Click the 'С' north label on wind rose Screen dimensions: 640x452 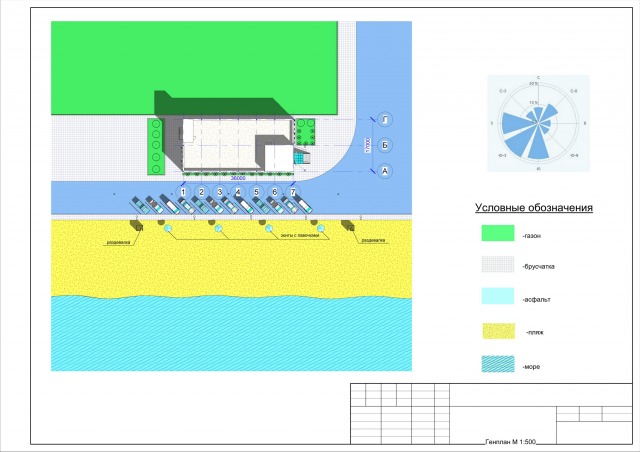click(538, 78)
